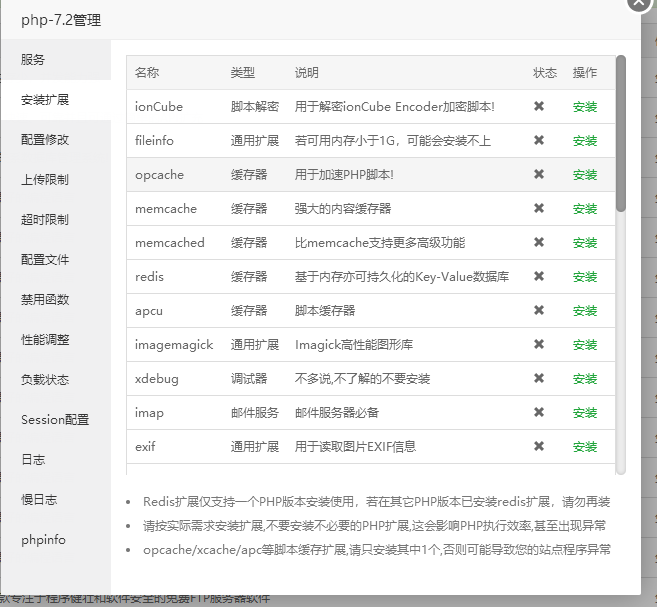Click the exif status X icon
Screen dimensions: 657x607
click(x=539, y=446)
